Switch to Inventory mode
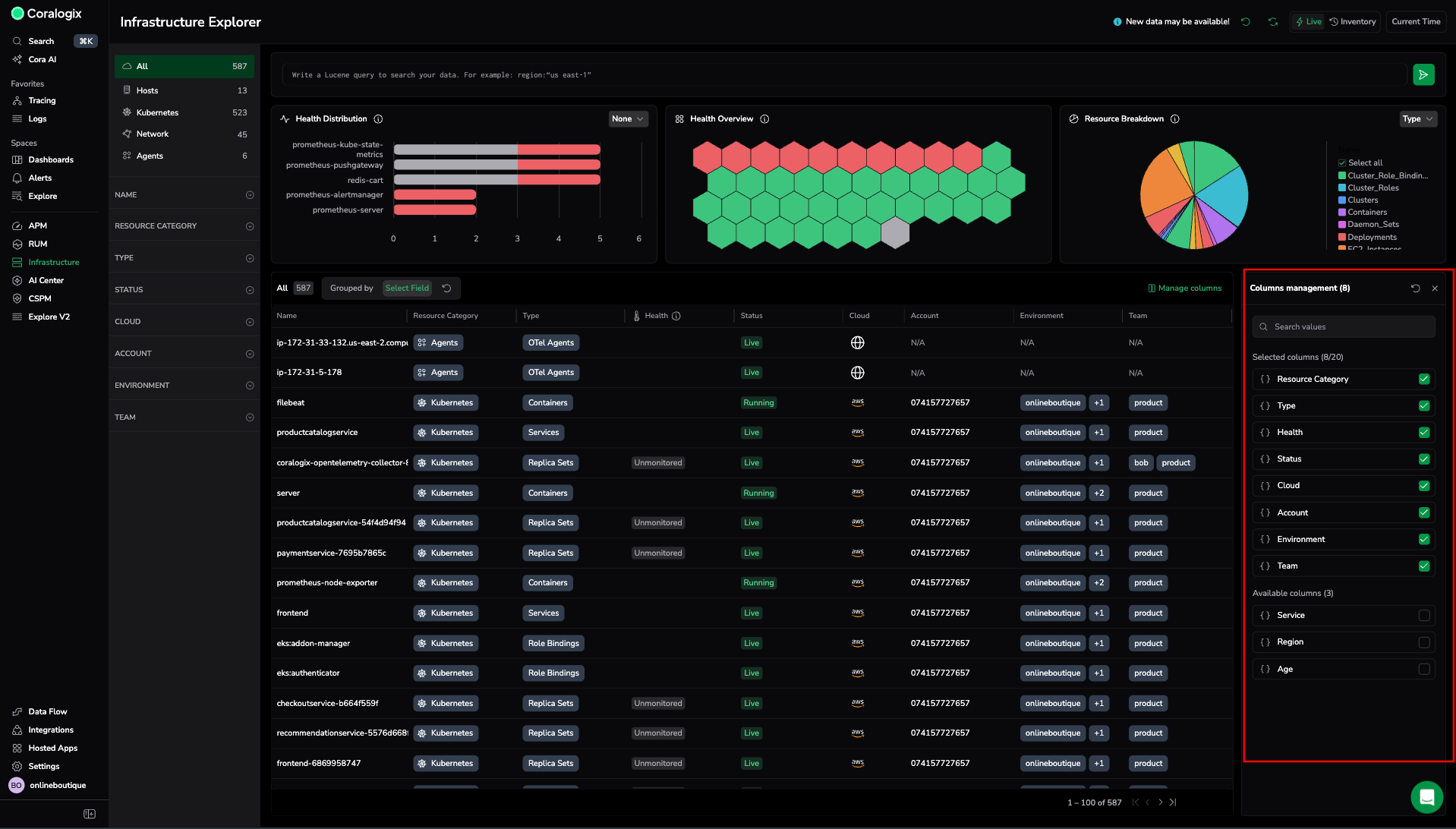1456x829 pixels. pos(1353,22)
